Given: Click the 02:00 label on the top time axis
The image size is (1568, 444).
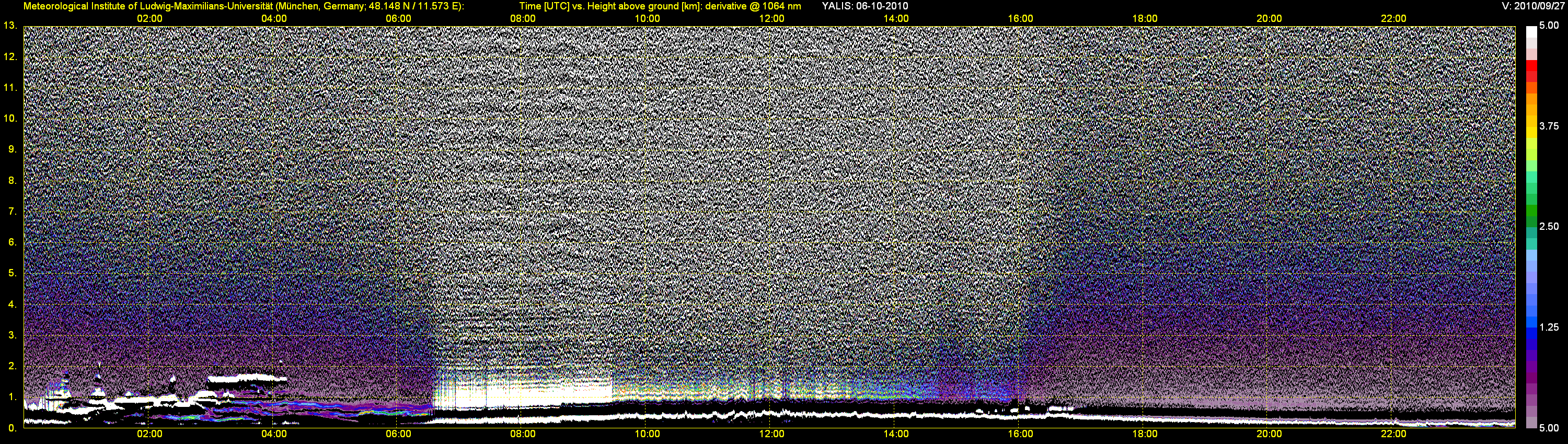Looking at the screenshot, I should [149, 19].
